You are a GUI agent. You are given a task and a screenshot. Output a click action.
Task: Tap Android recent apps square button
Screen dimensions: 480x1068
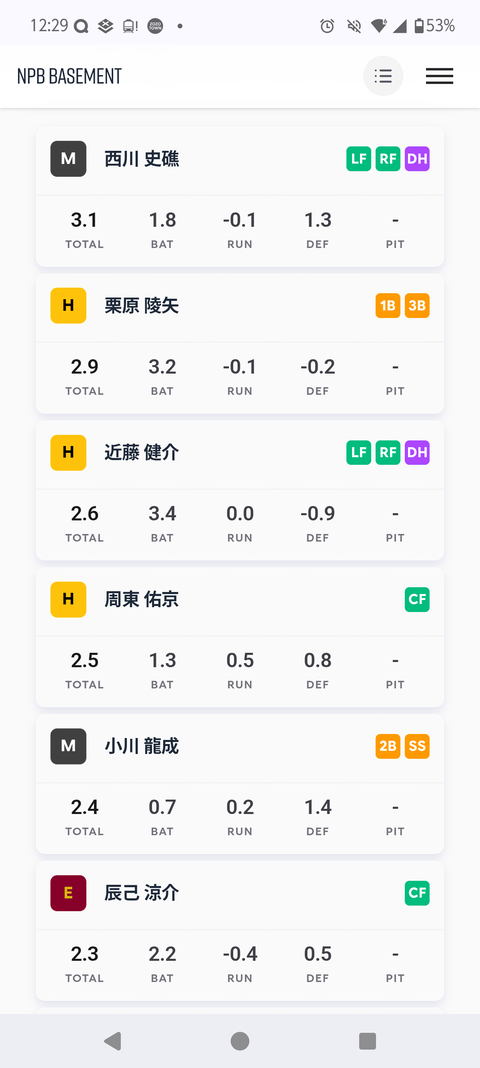(368, 1041)
